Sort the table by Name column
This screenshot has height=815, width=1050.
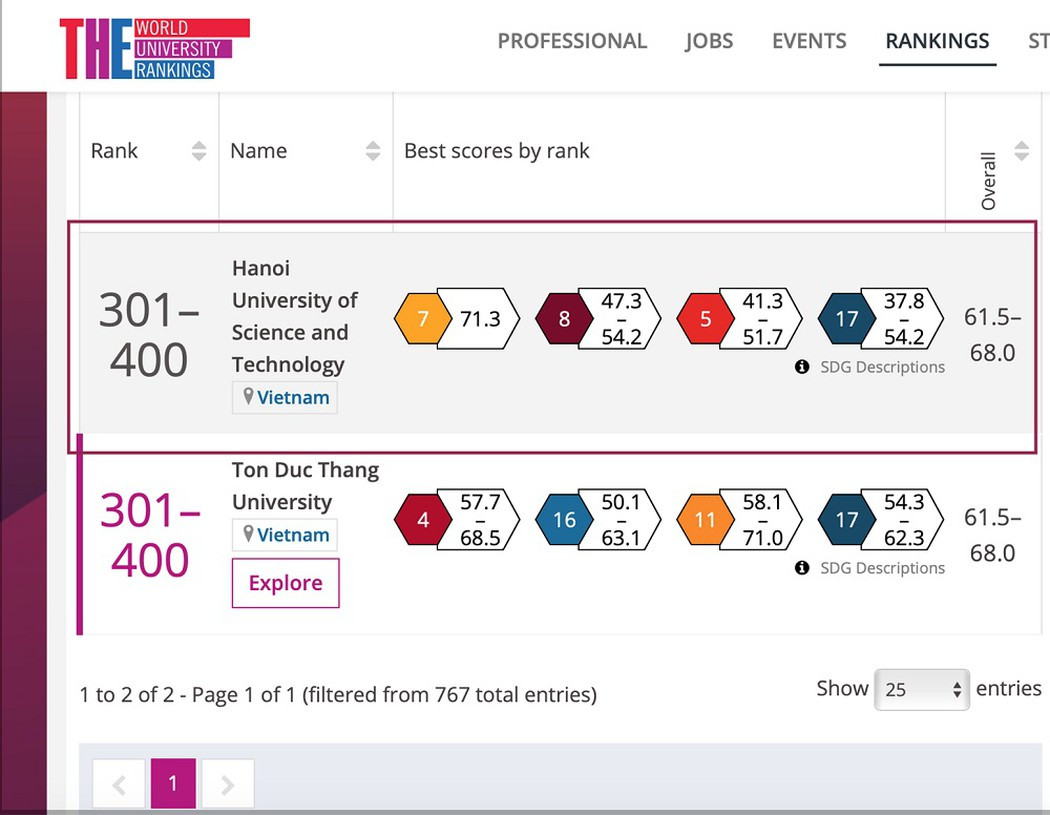[373, 151]
